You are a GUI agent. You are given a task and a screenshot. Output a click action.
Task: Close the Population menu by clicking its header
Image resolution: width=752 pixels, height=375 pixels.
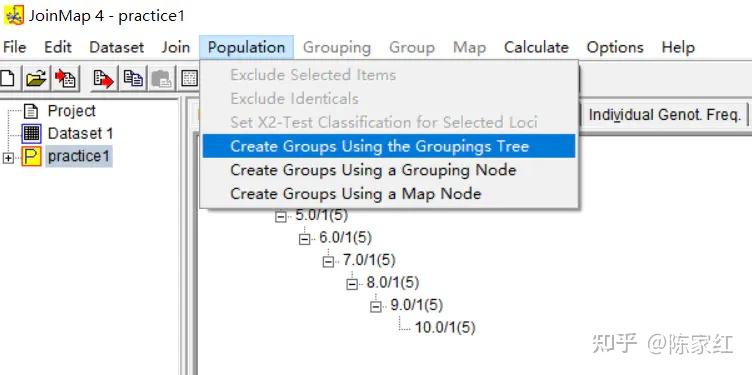tap(247, 47)
